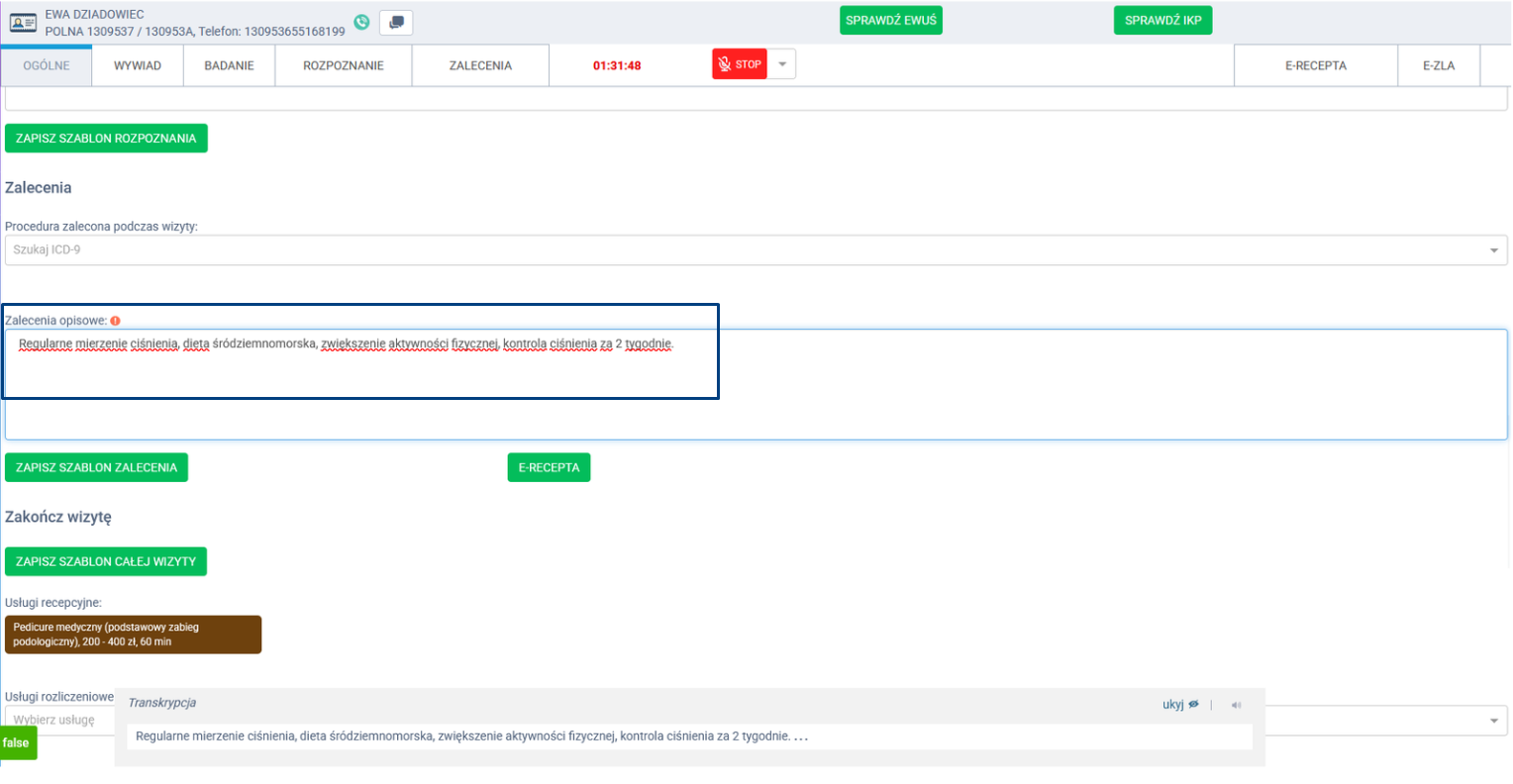Switch to the BADANIE tab
The width and height of the screenshot is (1513, 784).
pyautogui.click(x=229, y=65)
